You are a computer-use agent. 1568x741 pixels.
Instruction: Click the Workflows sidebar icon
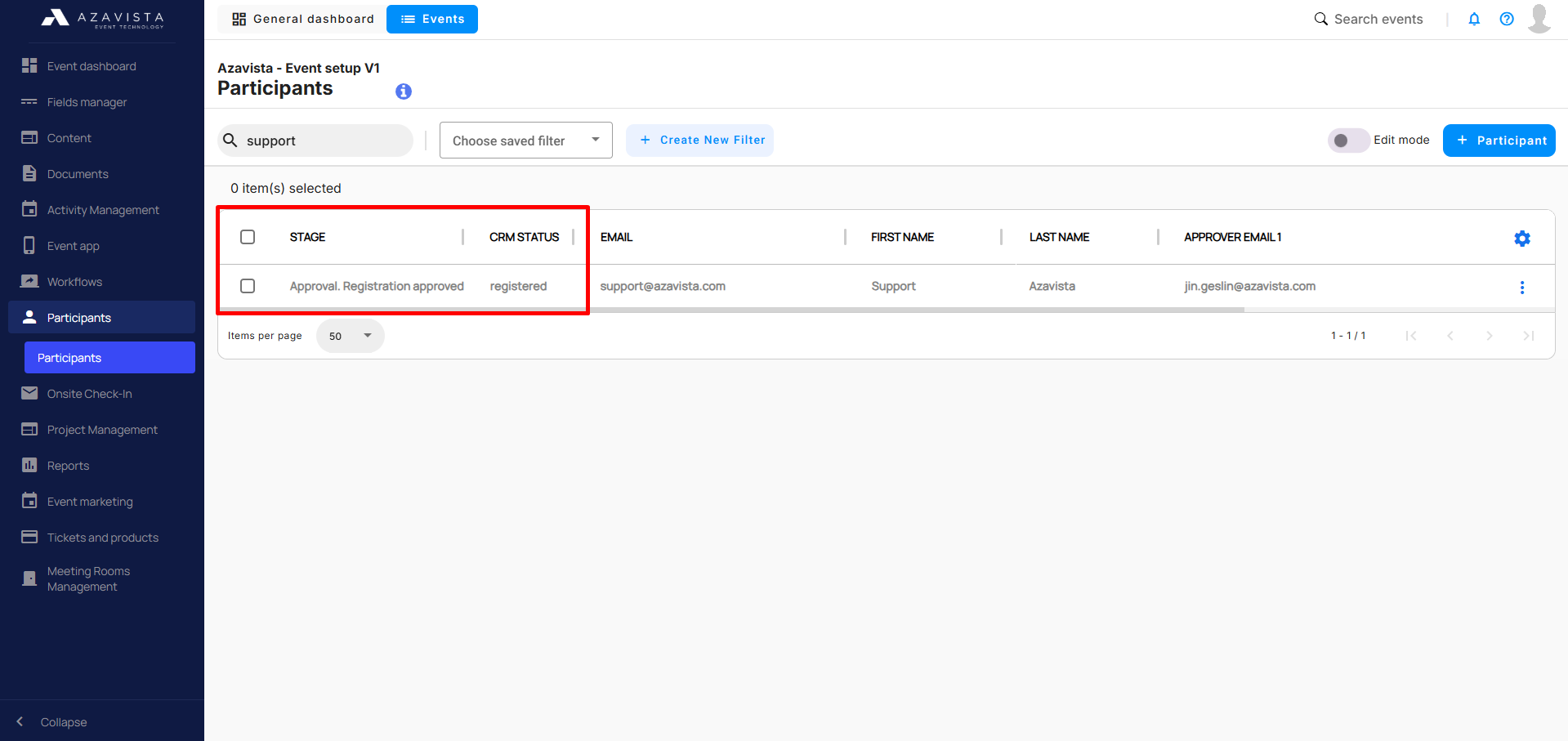(29, 281)
